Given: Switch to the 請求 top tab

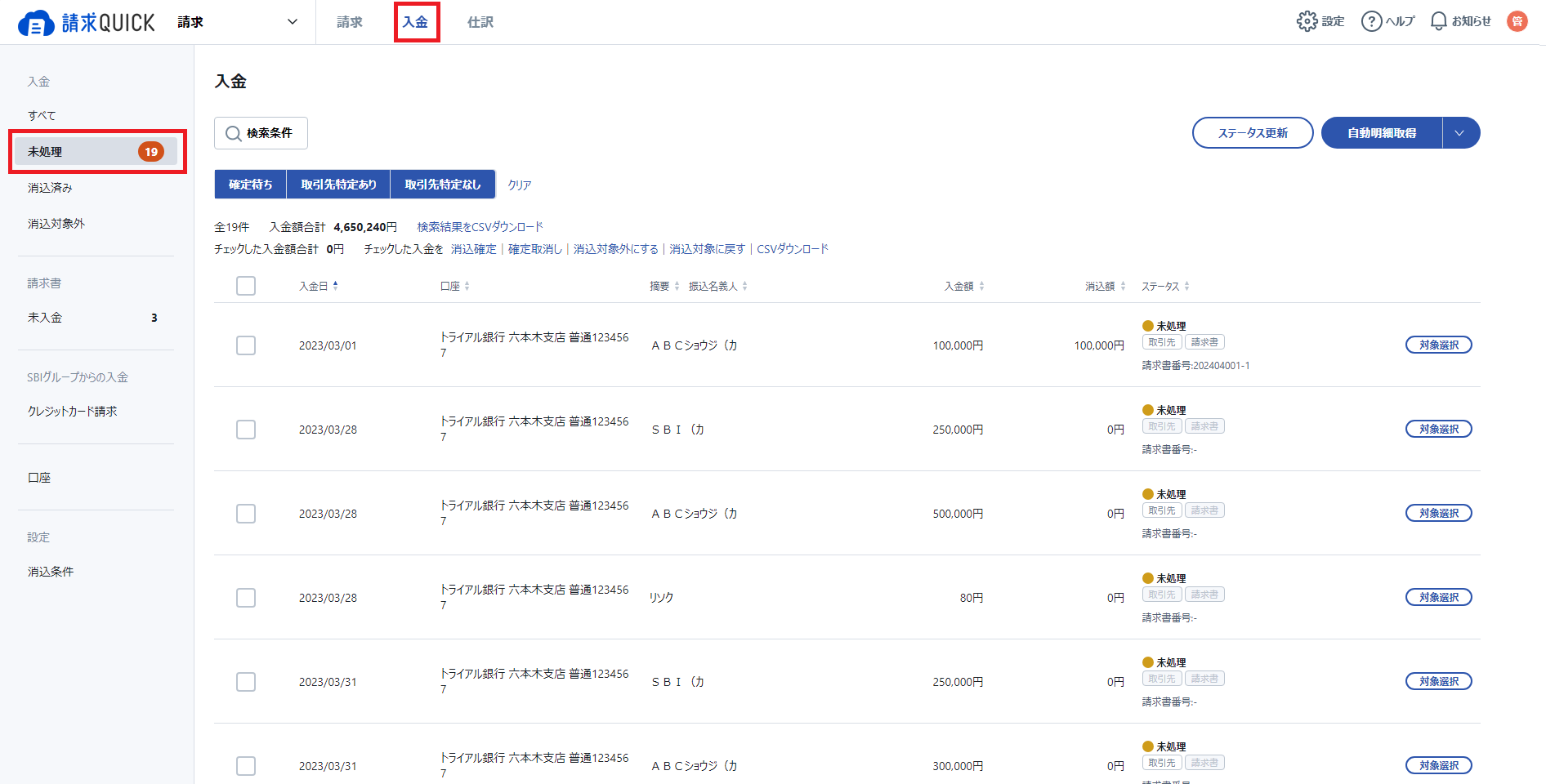Looking at the screenshot, I should coord(350,22).
